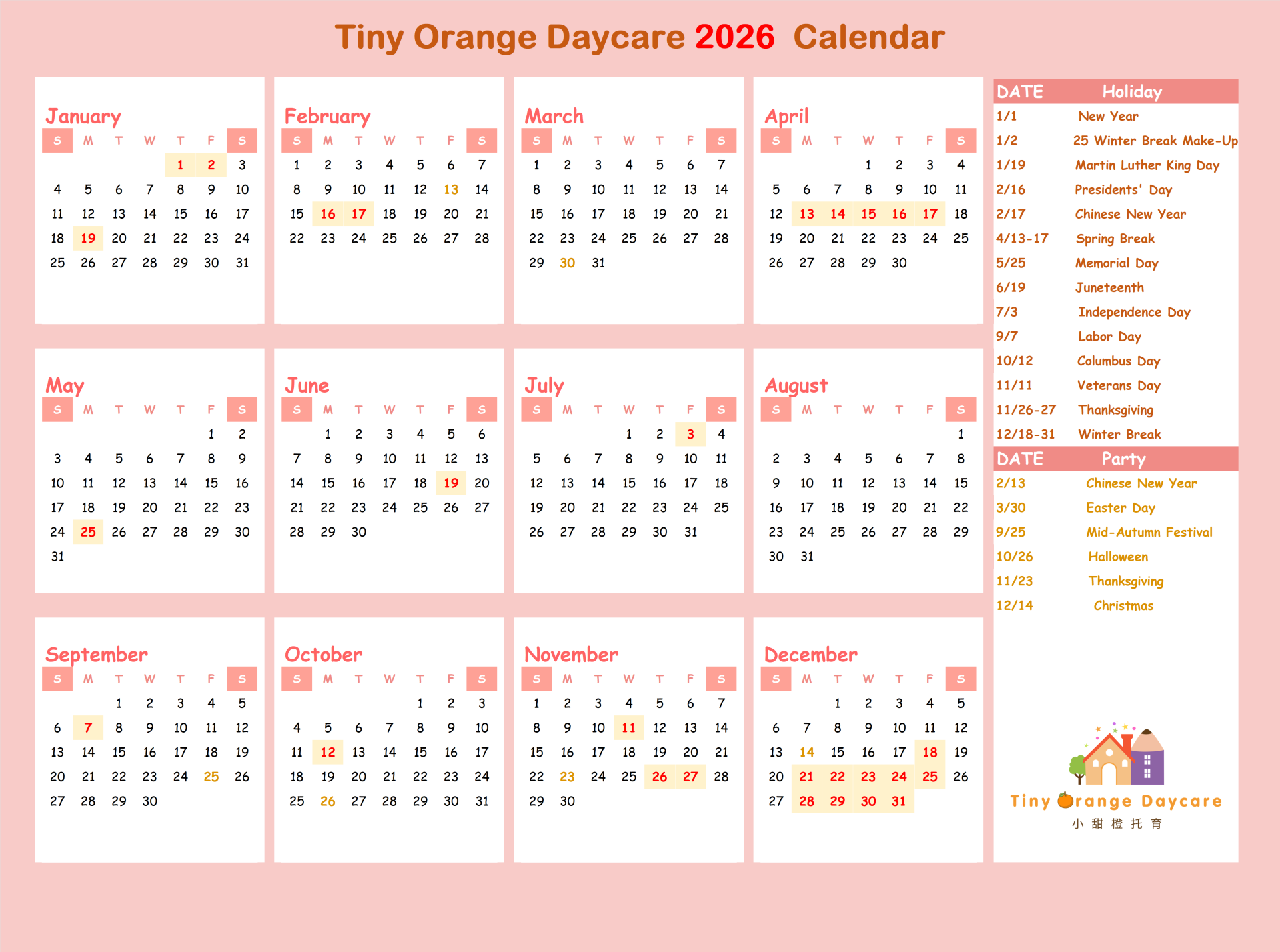Select the Spring Break row

click(1115, 239)
